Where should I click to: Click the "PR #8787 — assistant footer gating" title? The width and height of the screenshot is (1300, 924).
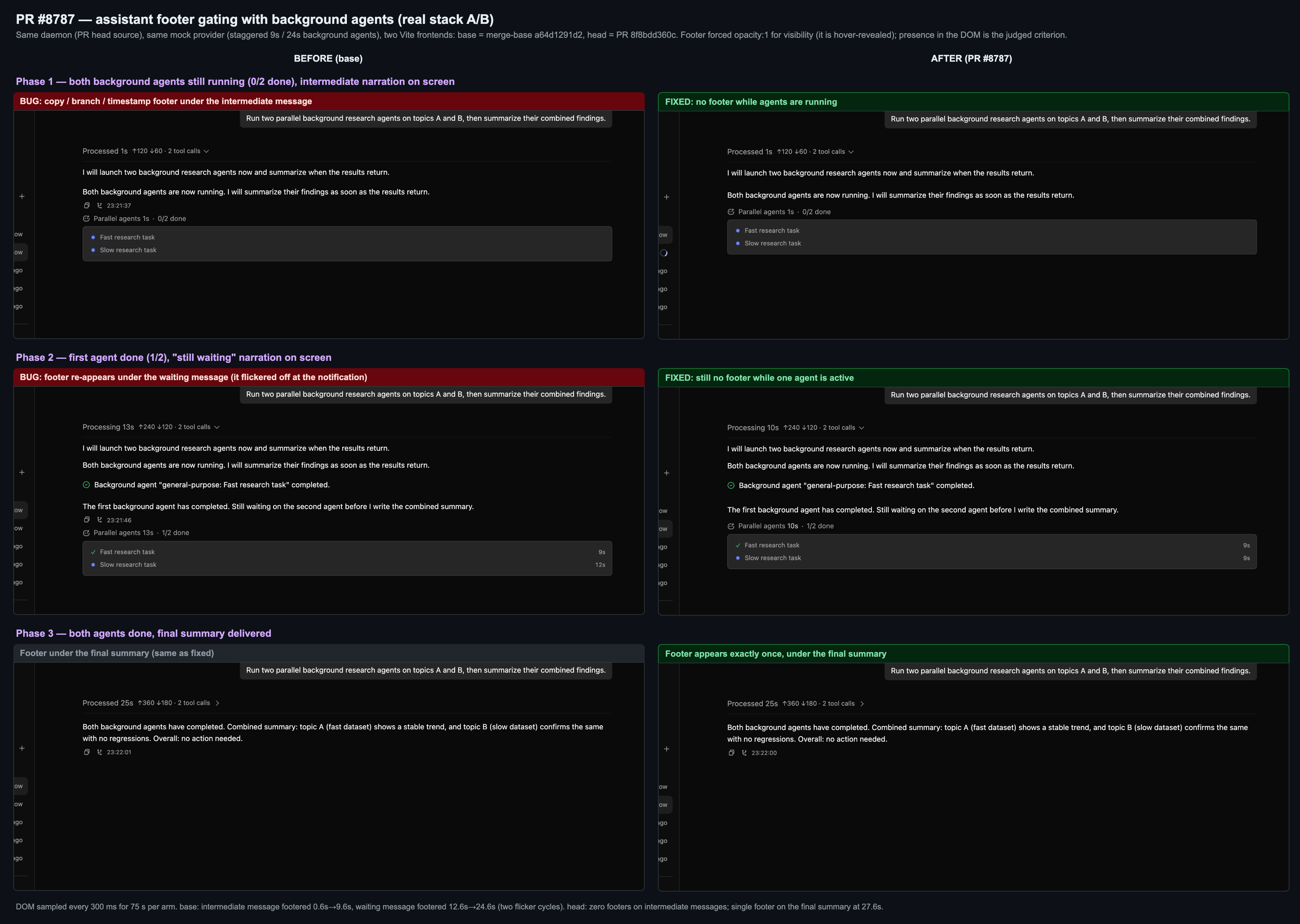[255, 19]
